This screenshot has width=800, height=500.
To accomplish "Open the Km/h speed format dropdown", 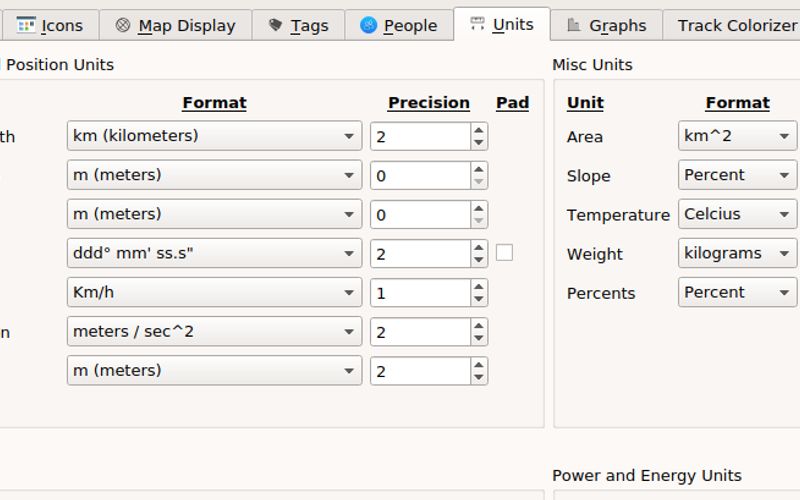I will point(214,292).
